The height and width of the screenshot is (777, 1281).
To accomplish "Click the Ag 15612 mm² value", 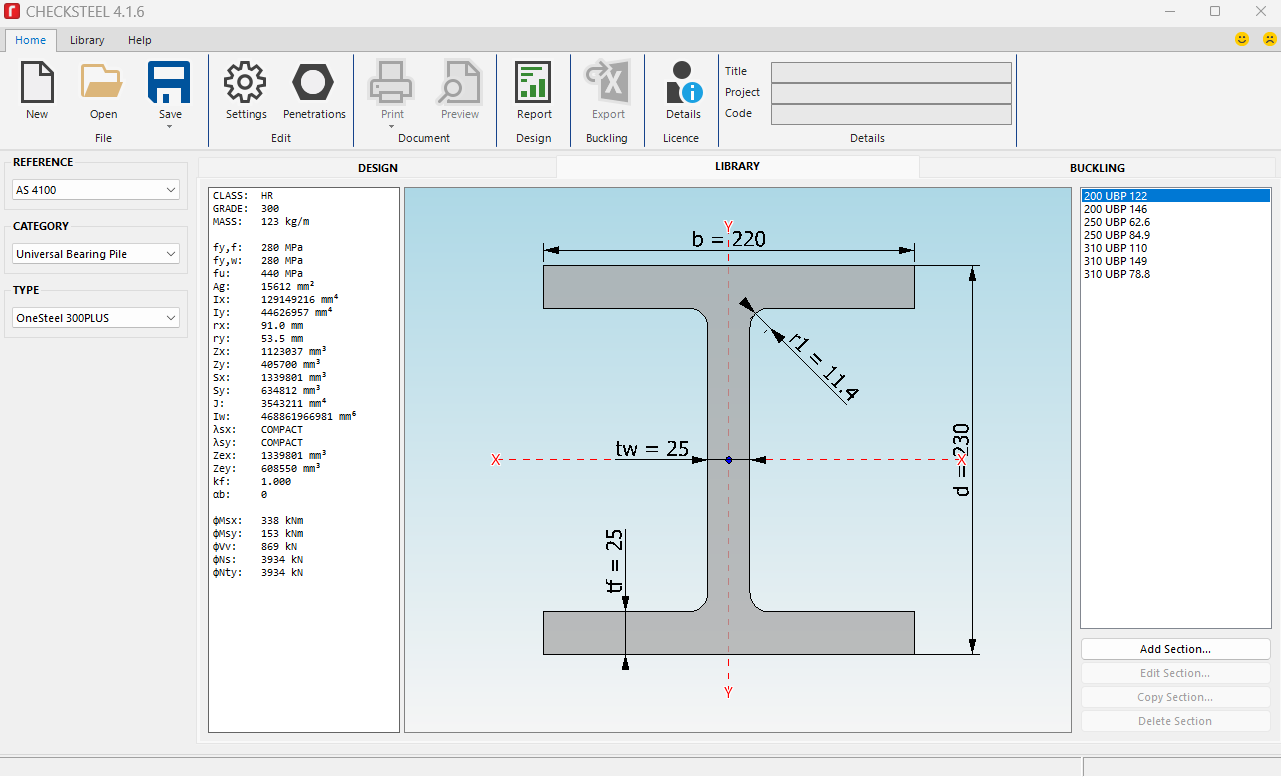I will [288, 287].
